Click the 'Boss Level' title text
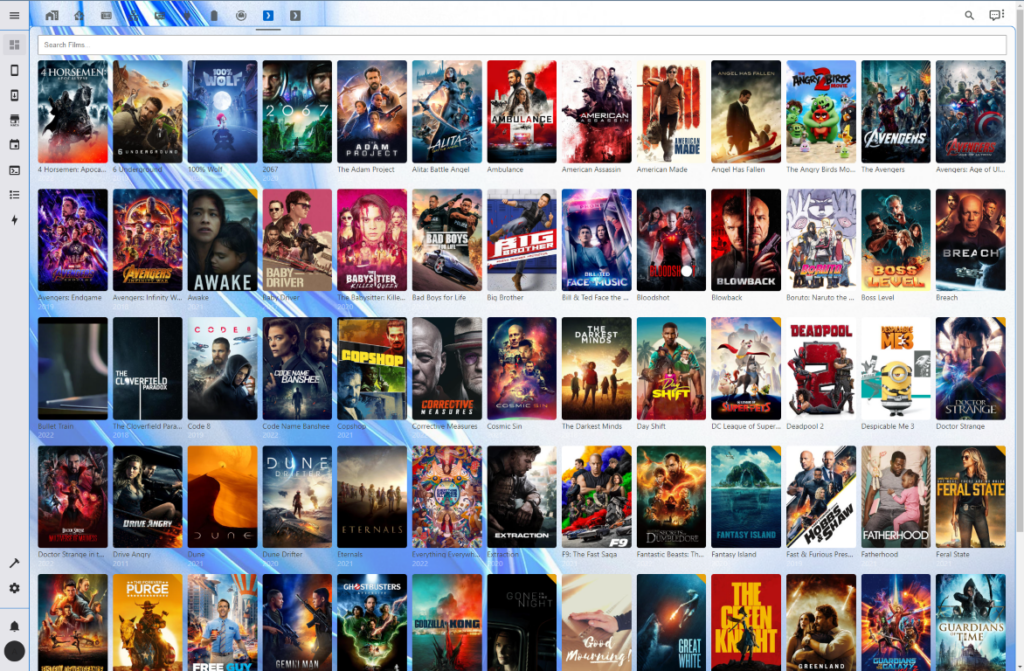This screenshot has height=671, width=1024. (878, 297)
